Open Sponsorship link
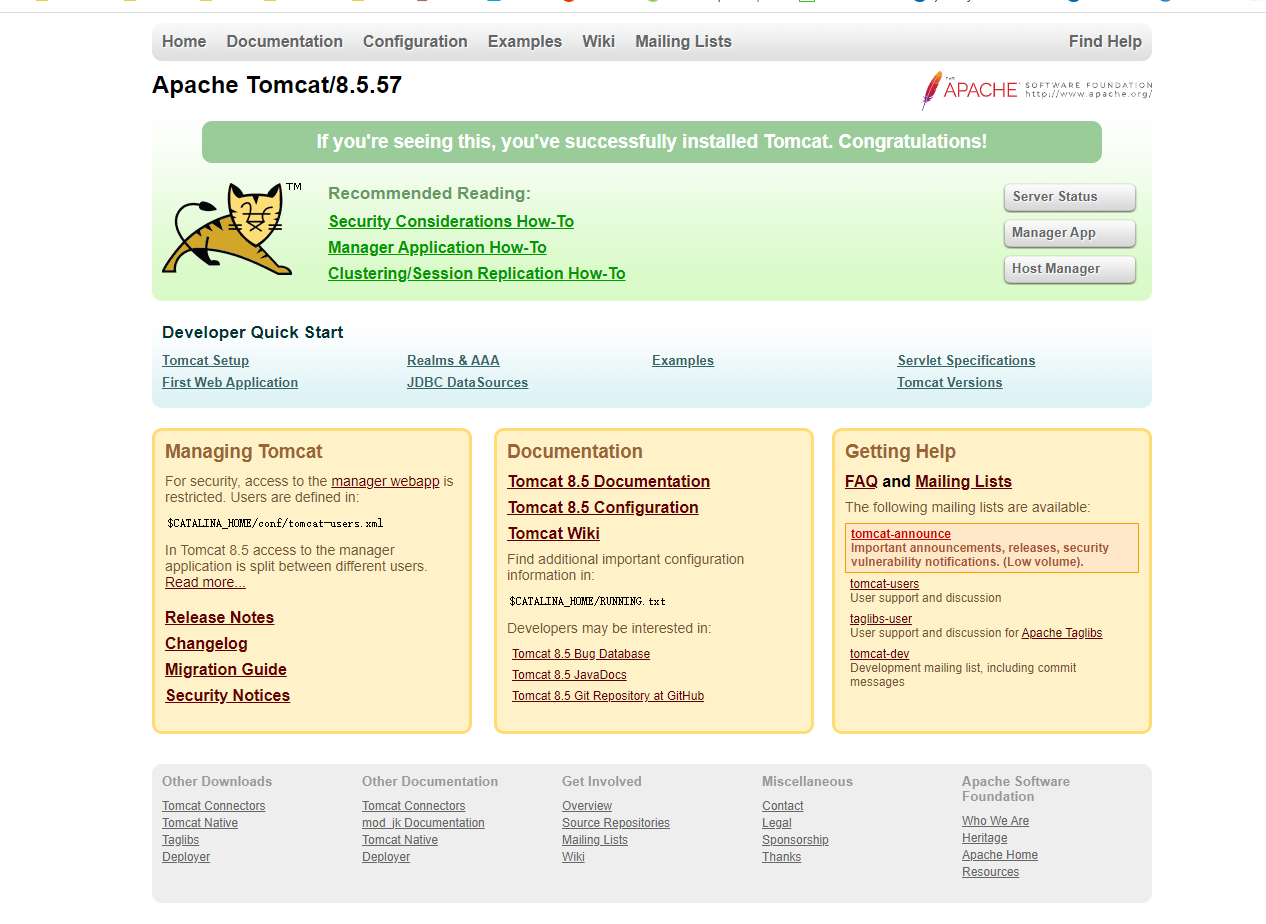 pyautogui.click(x=795, y=840)
